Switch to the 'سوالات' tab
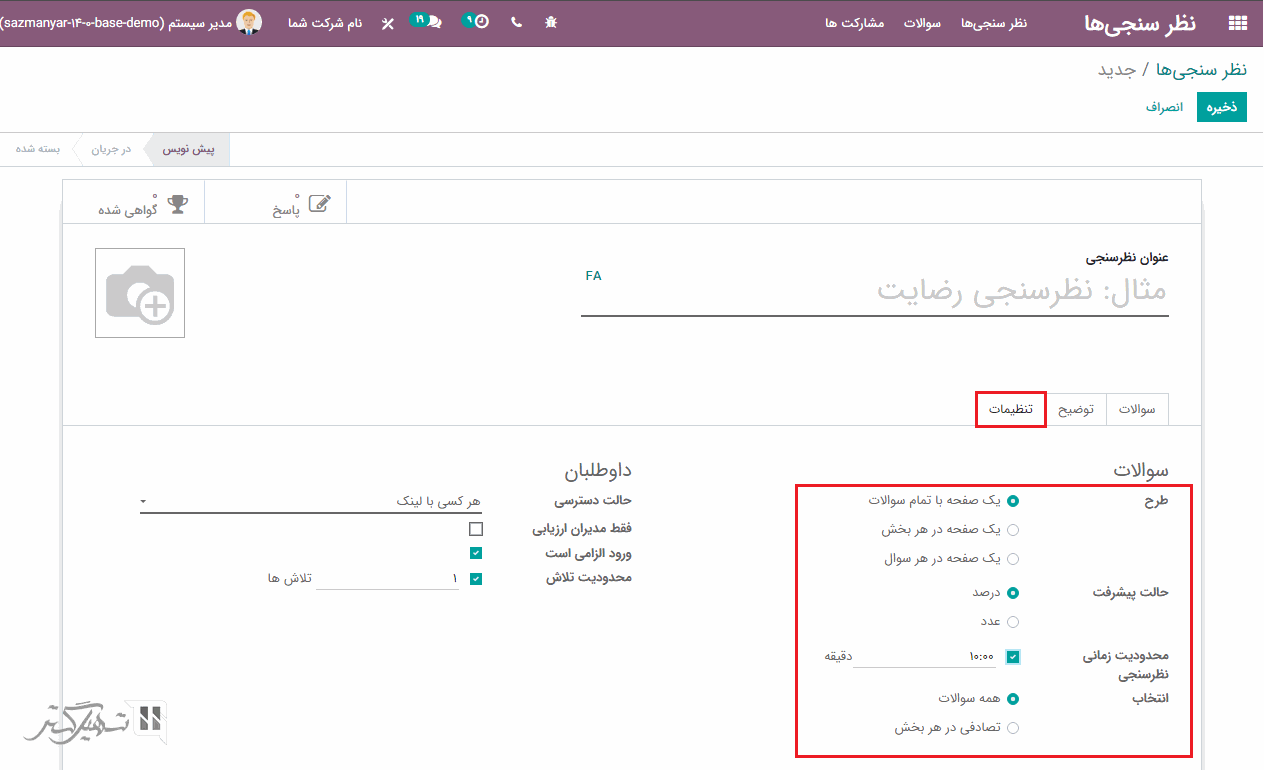The width and height of the screenshot is (1264, 770). (1136, 410)
